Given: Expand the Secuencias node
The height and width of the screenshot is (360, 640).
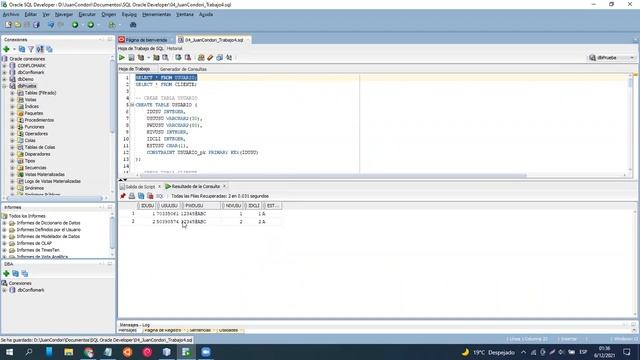Looking at the screenshot, I should pos(12,168).
